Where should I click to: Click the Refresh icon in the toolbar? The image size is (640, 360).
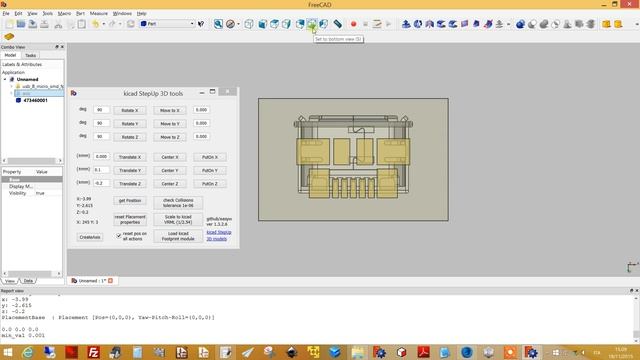tap(131, 24)
